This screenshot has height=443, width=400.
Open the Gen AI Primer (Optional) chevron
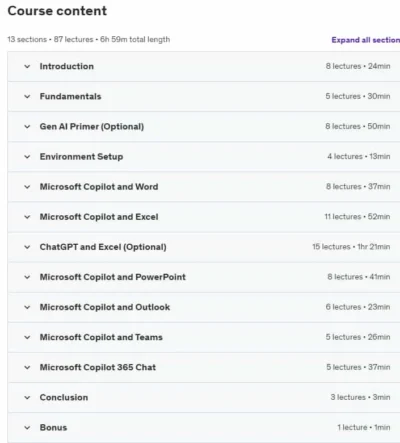pyautogui.click(x=27, y=127)
